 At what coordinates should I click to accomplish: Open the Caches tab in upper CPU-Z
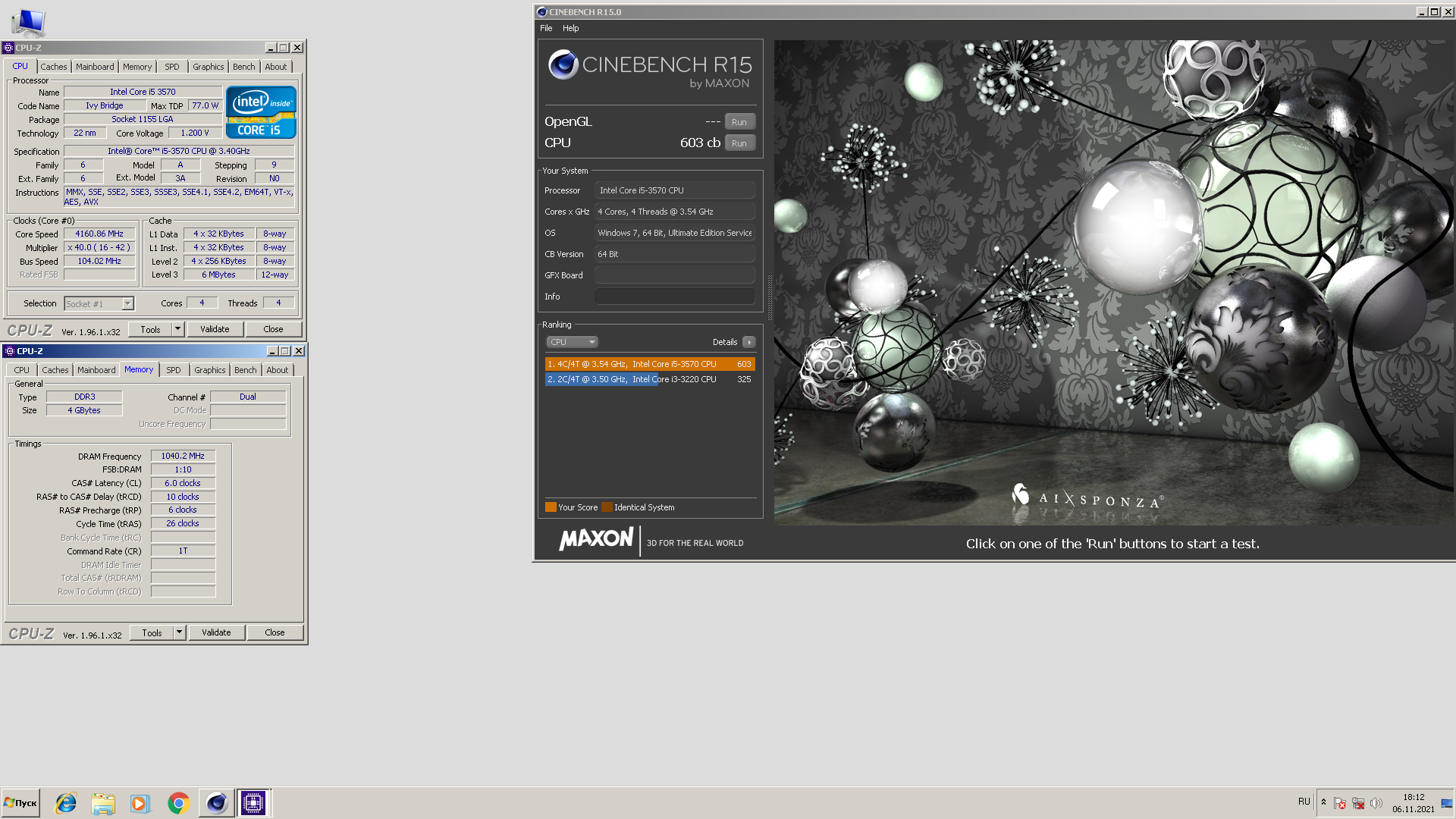[53, 67]
